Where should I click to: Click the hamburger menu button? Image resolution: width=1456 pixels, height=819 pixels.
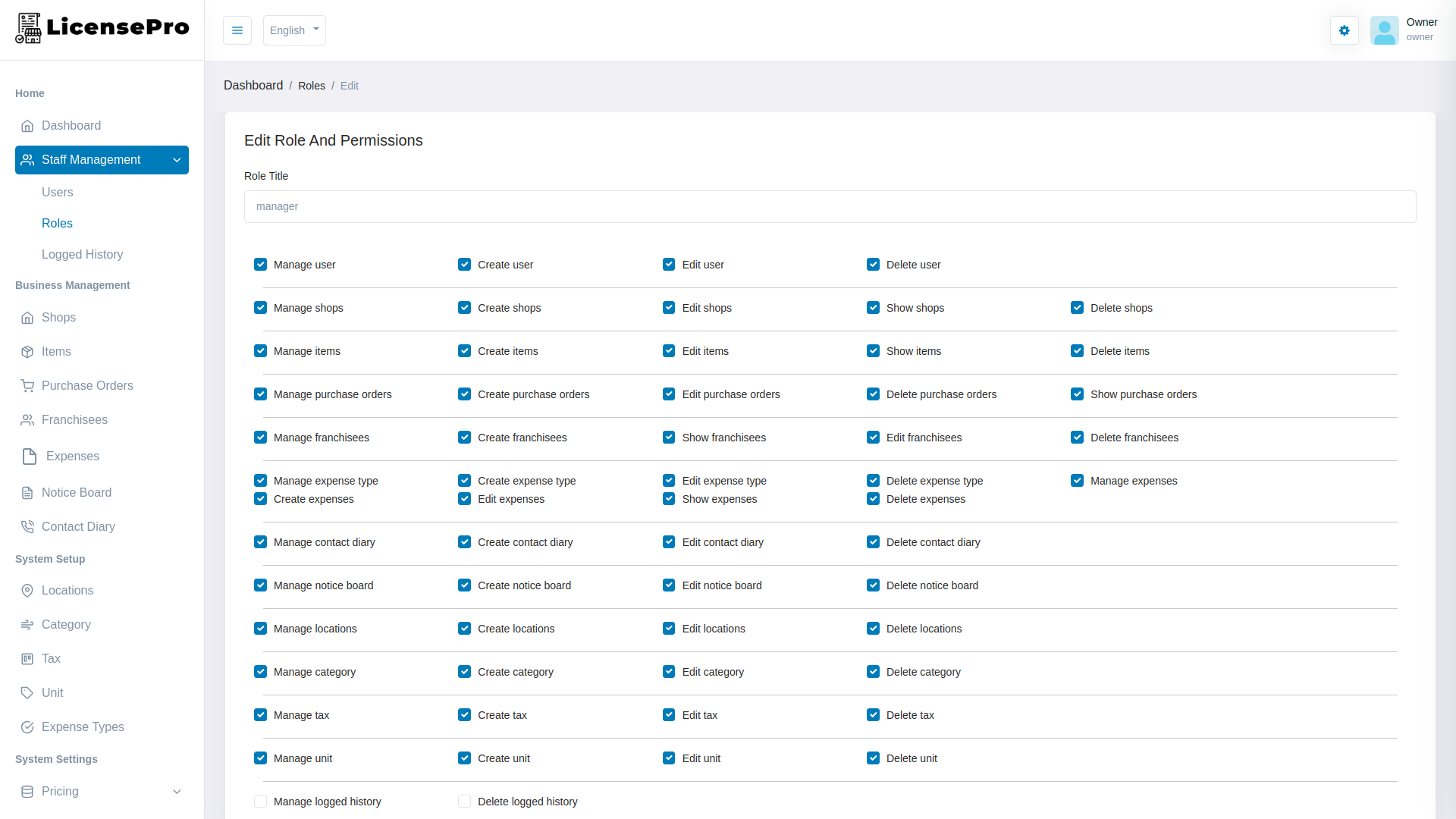pyautogui.click(x=237, y=30)
